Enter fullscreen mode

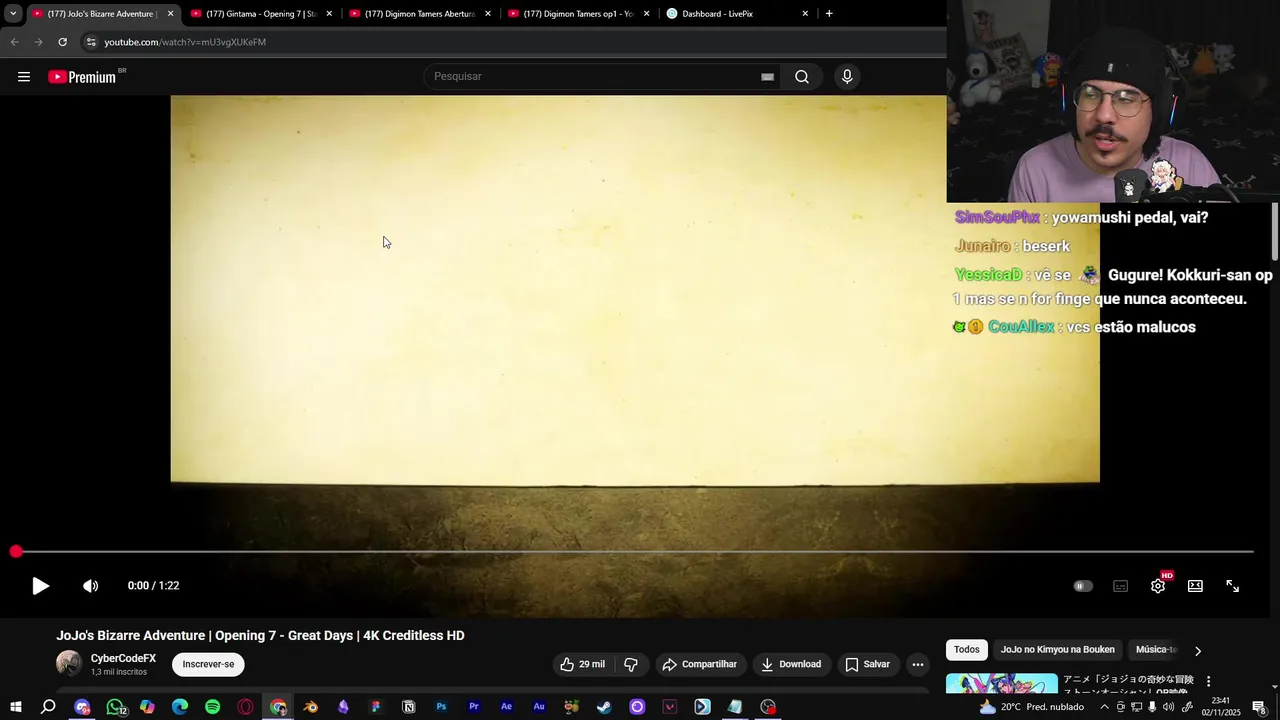tap(1233, 586)
